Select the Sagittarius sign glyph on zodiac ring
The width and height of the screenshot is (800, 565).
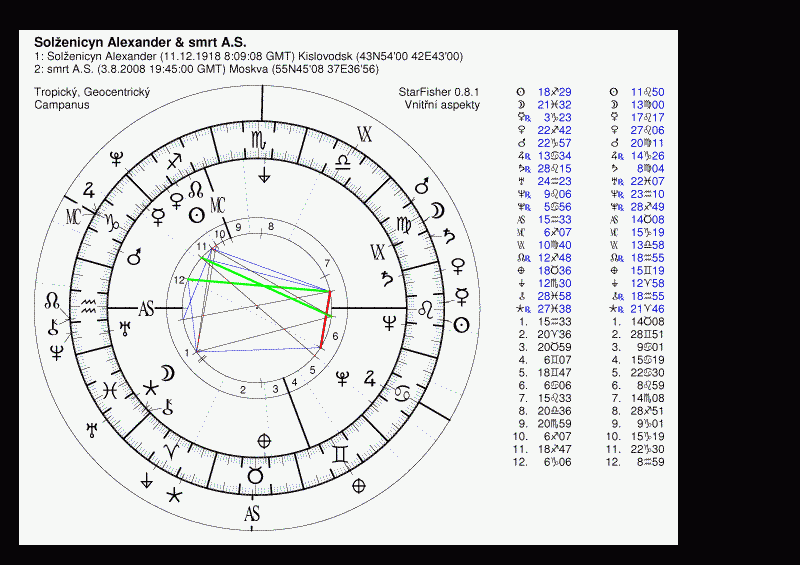tap(175, 161)
